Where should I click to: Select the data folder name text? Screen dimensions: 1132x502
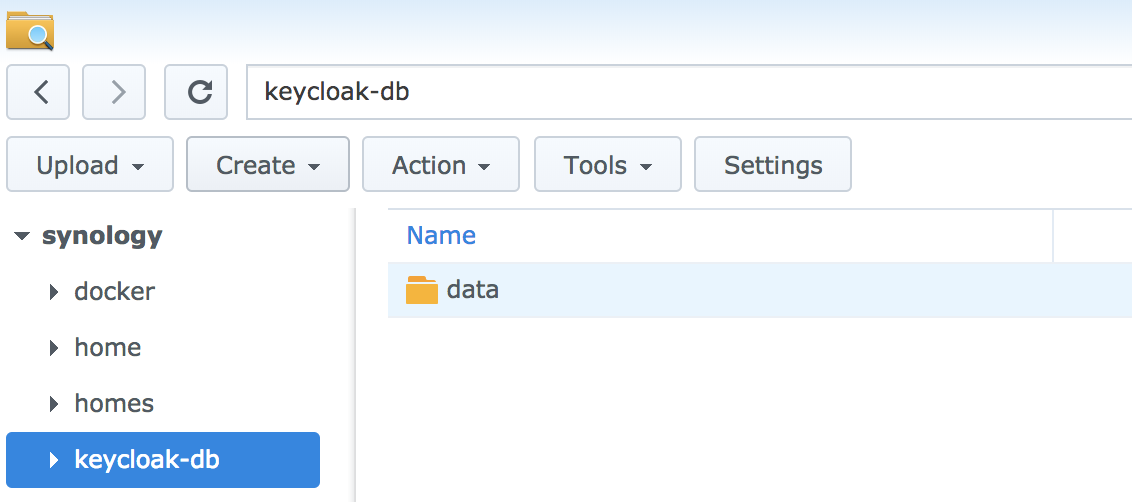click(x=473, y=290)
